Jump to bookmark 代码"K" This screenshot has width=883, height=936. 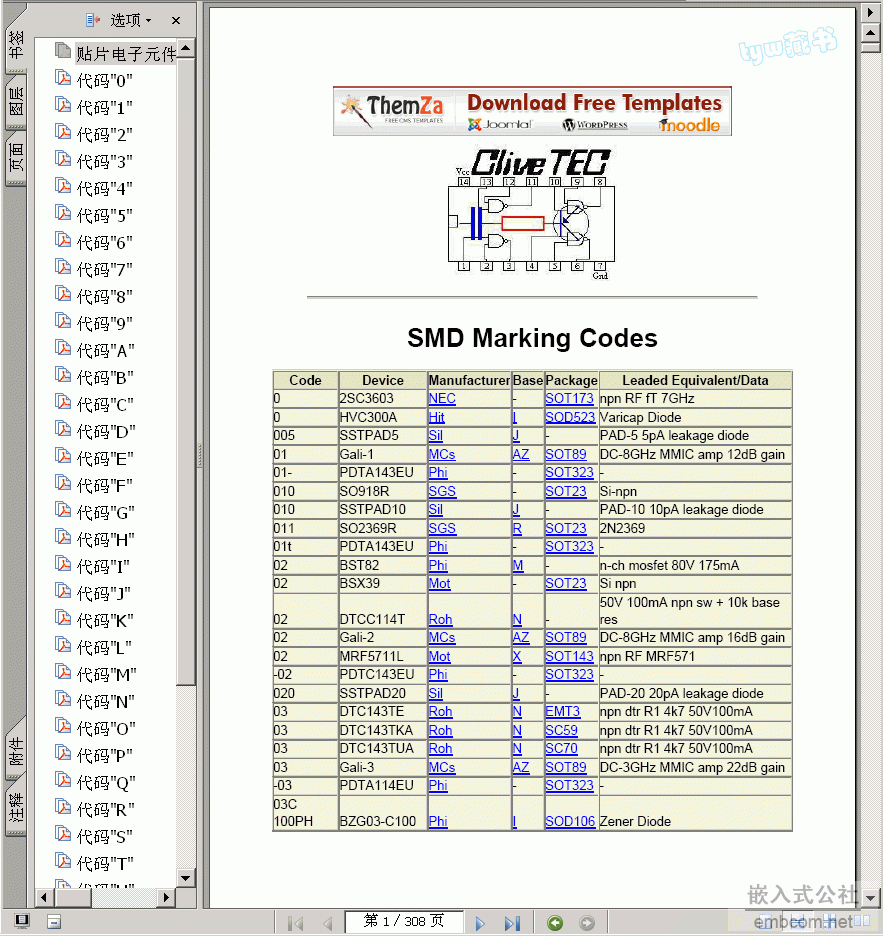coord(105,620)
